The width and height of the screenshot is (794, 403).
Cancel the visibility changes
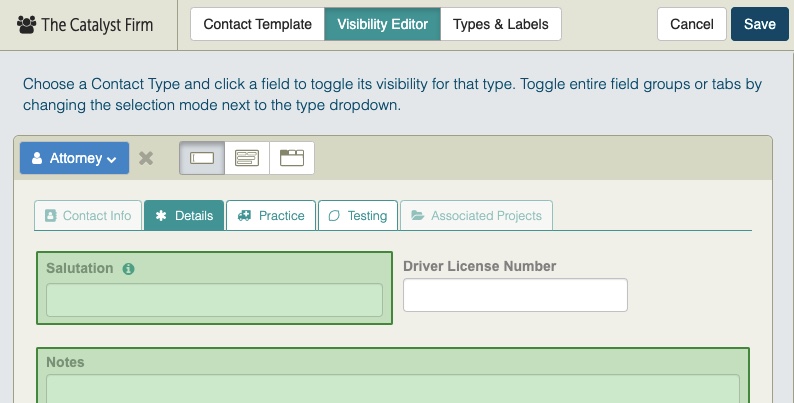pyautogui.click(x=692, y=24)
